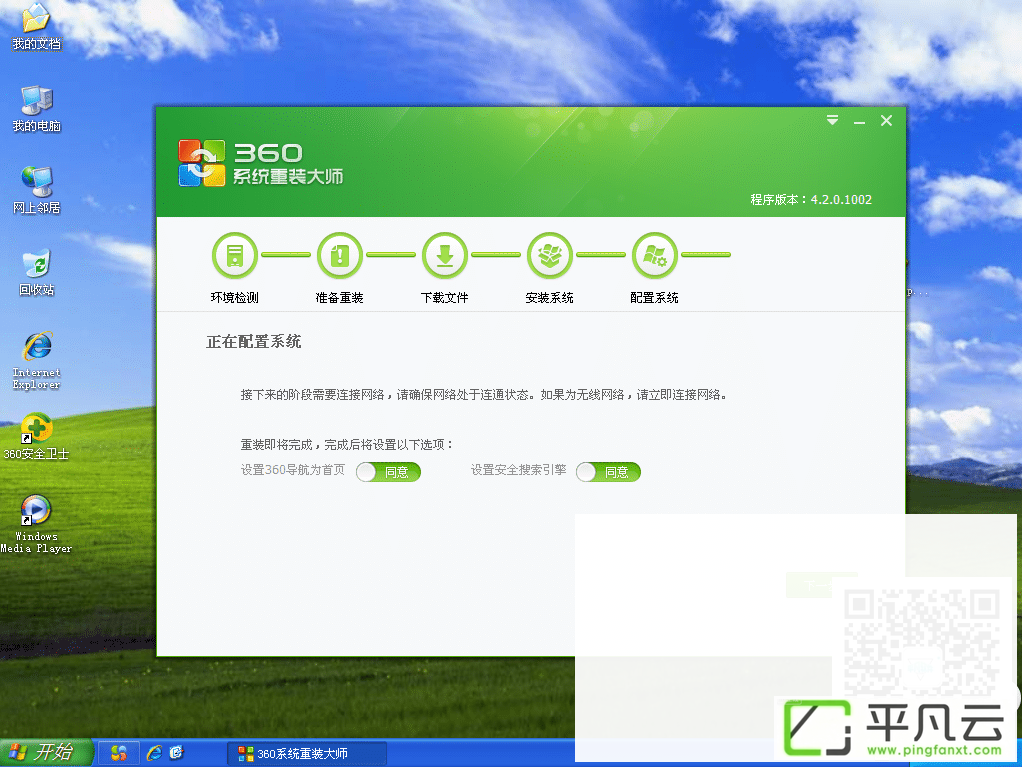Screen dimensions: 1022x767
Task: Open the 360安全卫士 desktop shortcut
Action: (36, 437)
